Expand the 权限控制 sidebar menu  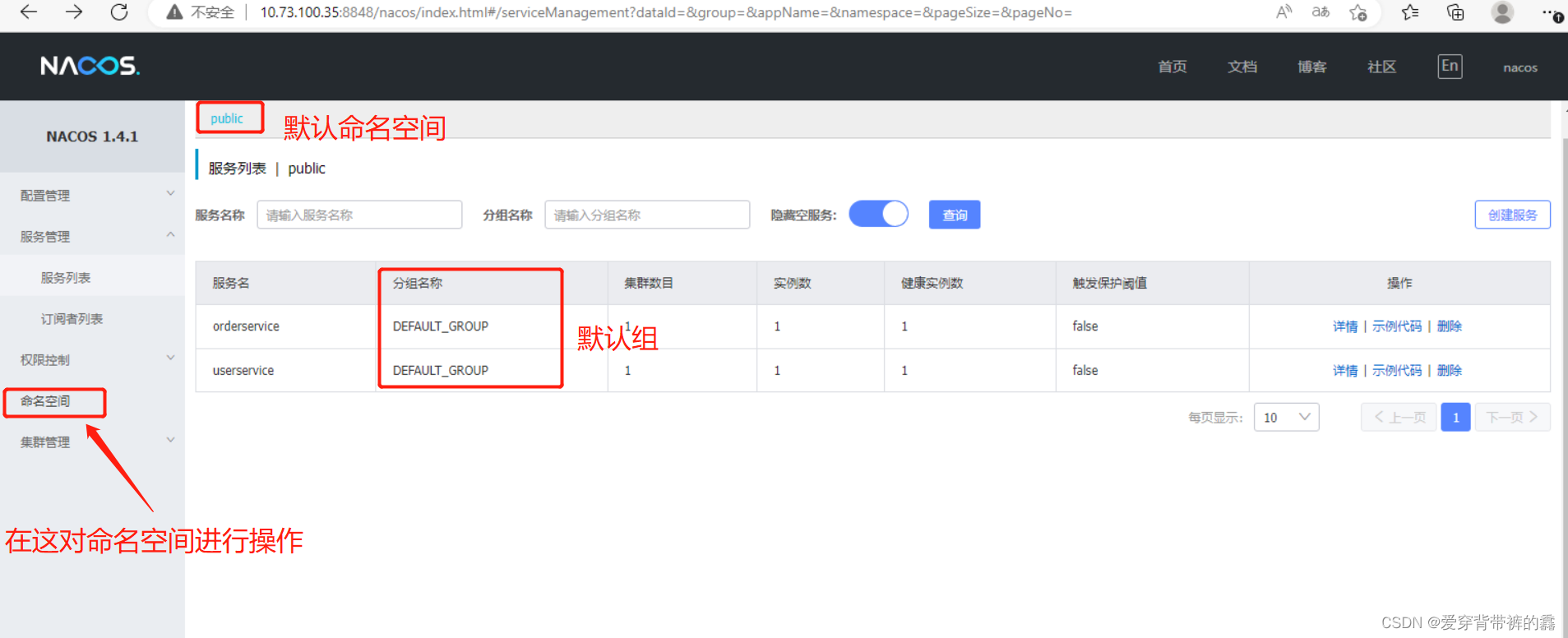tap(92, 359)
